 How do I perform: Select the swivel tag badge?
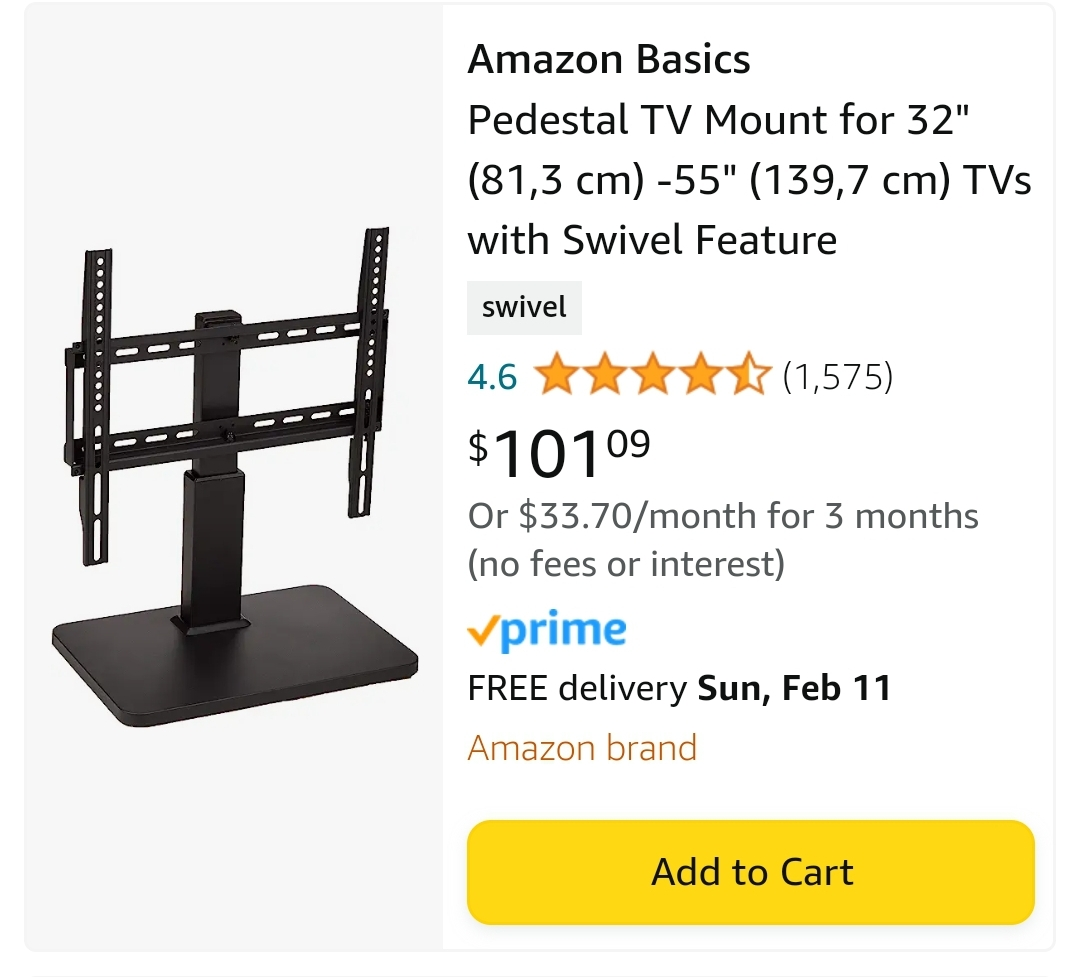pyautogui.click(x=524, y=307)
